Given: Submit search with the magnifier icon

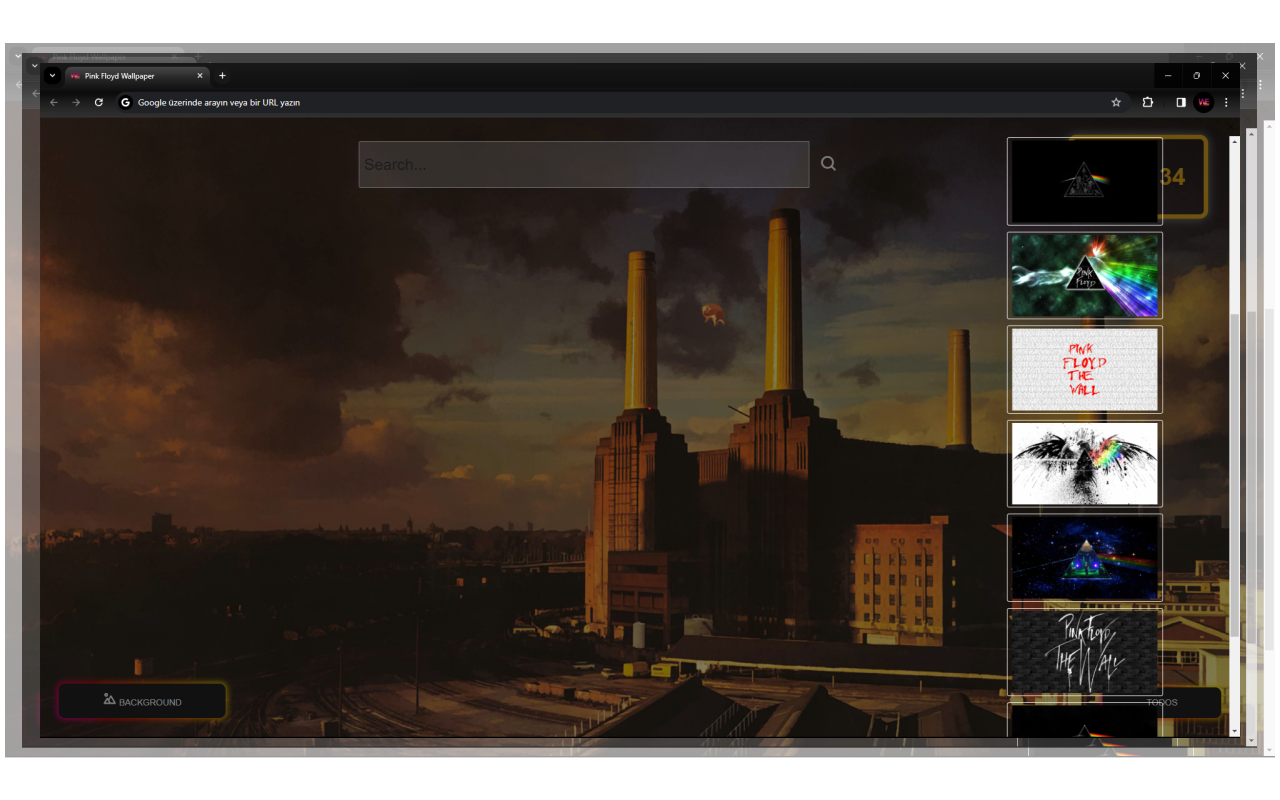Looking at the screenshot, I should (x=828, y=163).
